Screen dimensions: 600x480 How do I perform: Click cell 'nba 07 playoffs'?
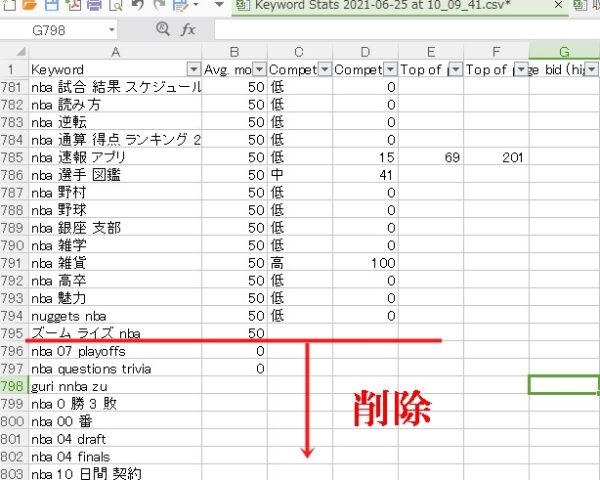(x=115, y=351)
